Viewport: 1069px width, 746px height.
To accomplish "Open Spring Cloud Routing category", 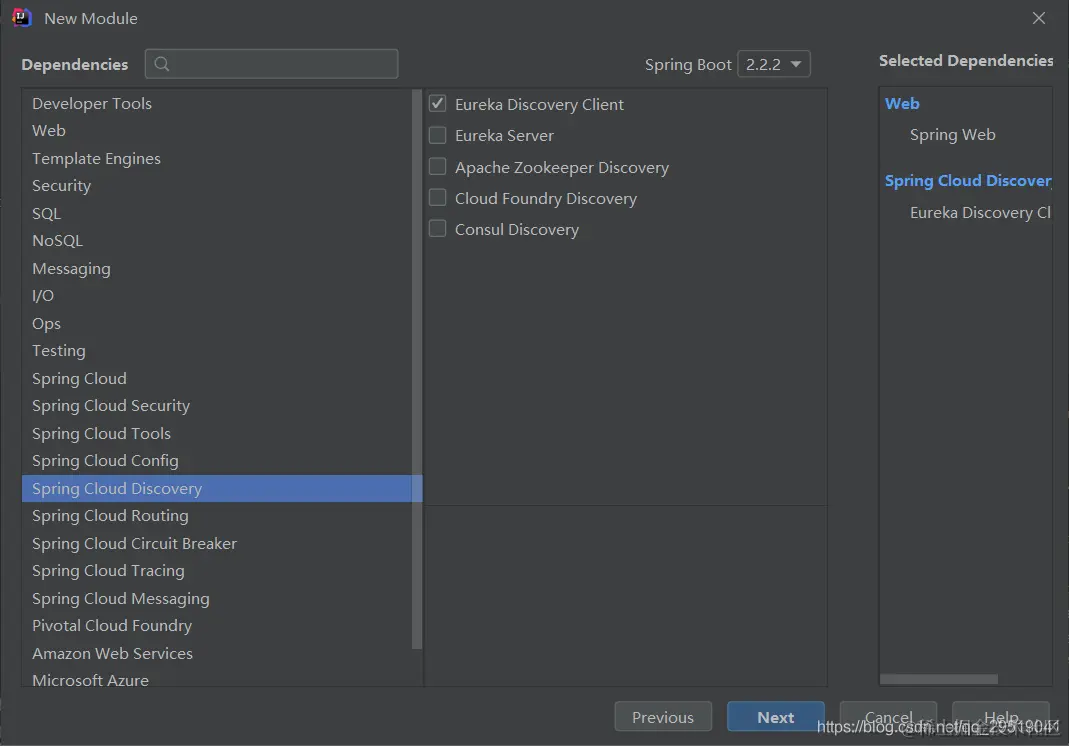I will tap(217, 516).
